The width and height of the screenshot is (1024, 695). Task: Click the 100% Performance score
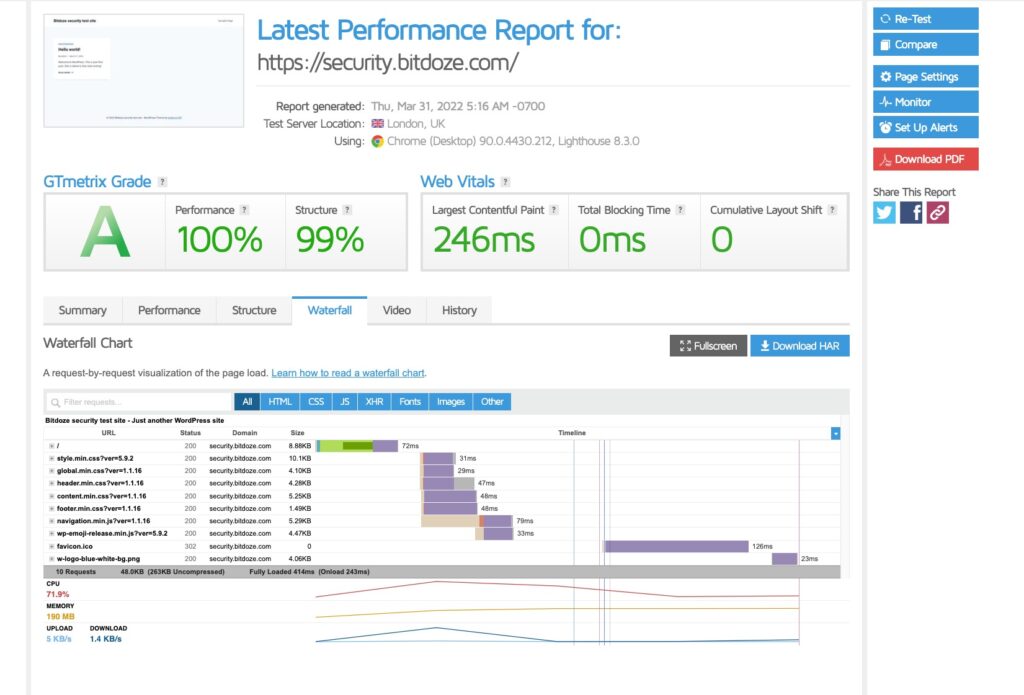(219, 240)
